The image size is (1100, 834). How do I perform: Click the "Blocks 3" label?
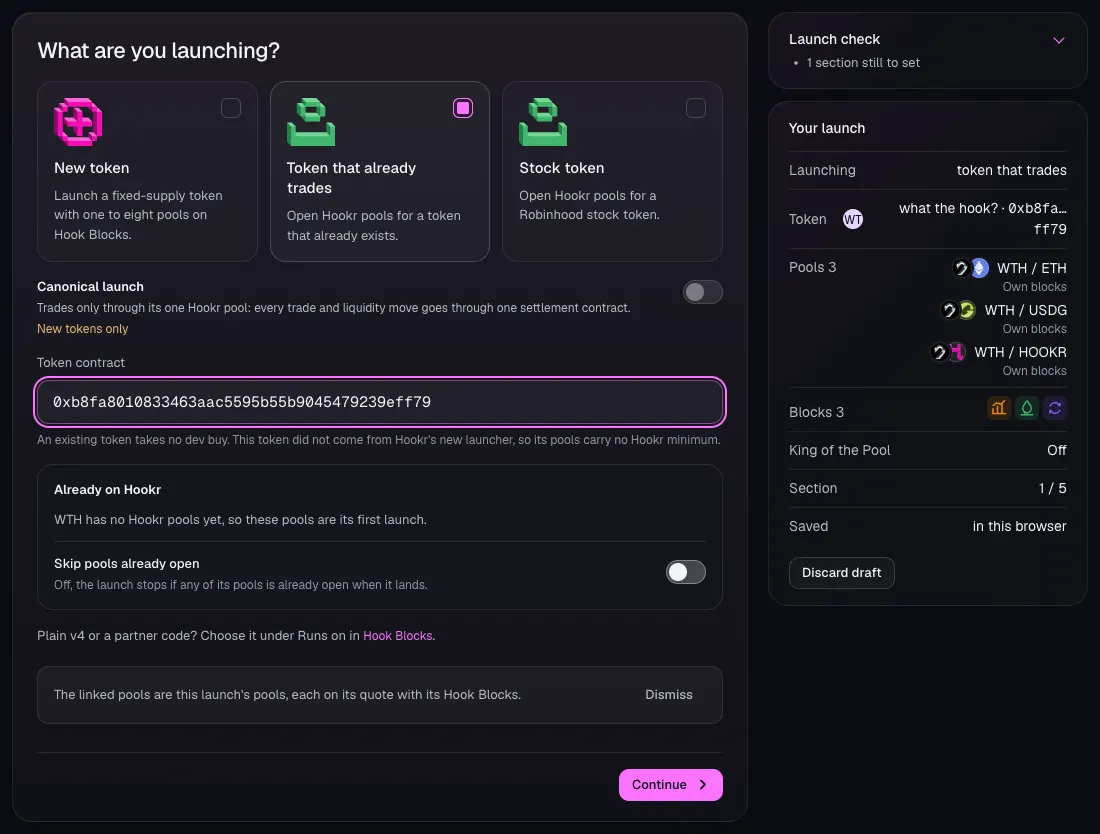pyautogui.click(x=817, y=412)
